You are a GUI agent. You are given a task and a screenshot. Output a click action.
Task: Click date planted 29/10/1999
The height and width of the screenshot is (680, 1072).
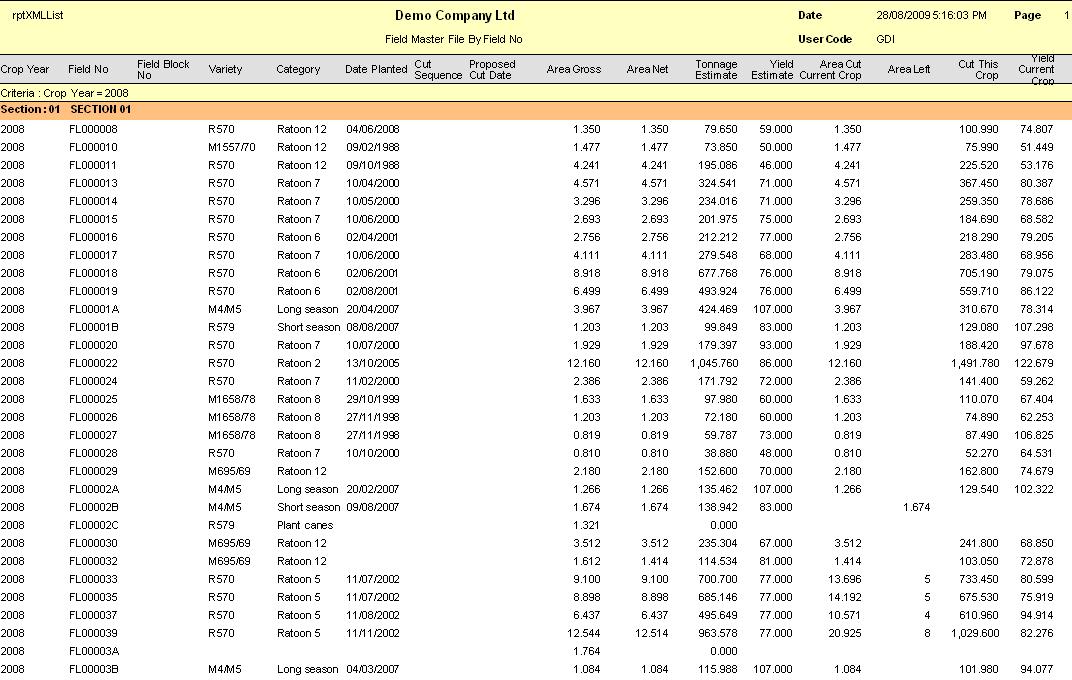coord(373,399)
